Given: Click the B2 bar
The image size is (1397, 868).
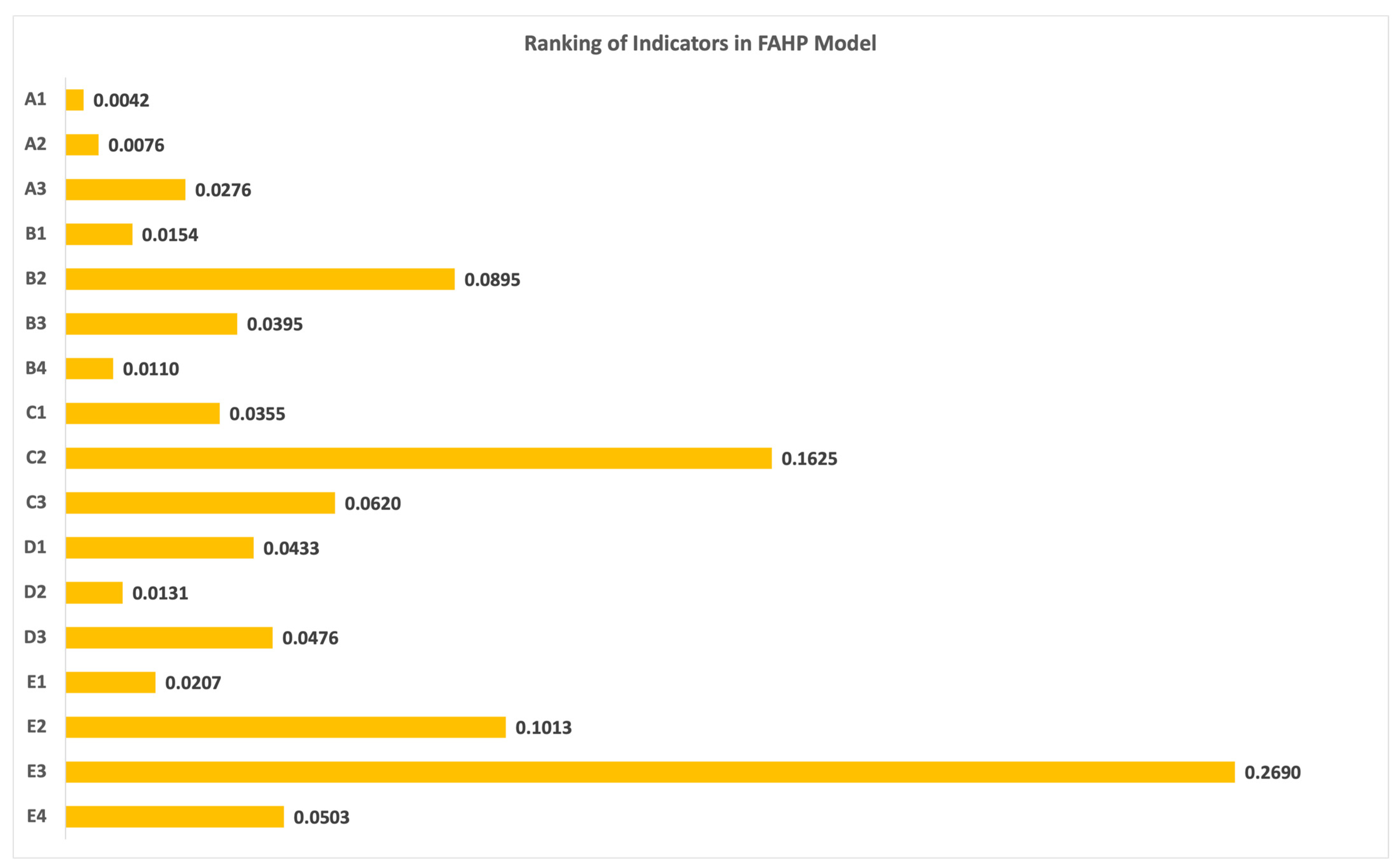Looking at the screenshot, I should coord(259,279).
